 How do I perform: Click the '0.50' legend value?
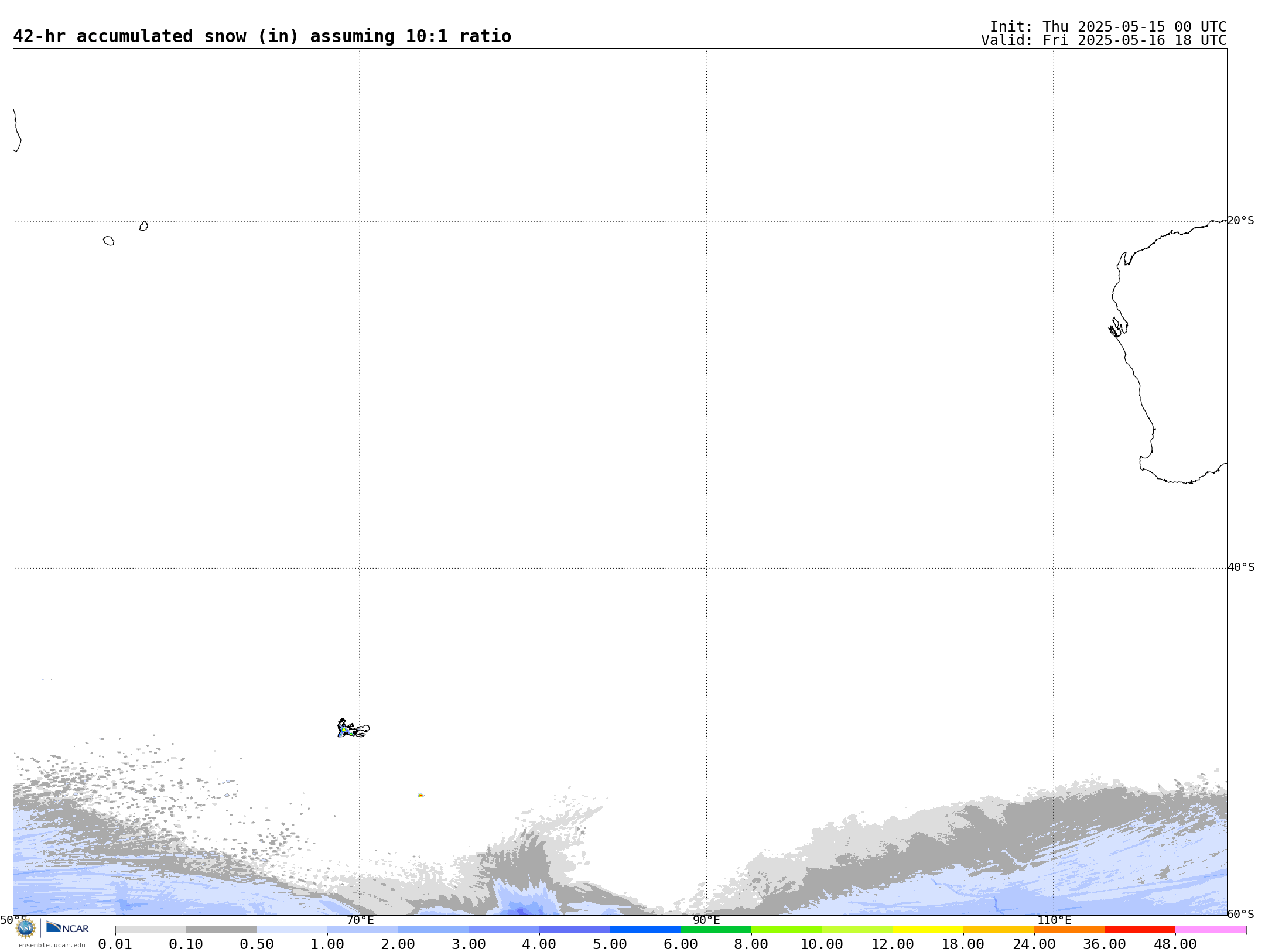click(257, 944)
